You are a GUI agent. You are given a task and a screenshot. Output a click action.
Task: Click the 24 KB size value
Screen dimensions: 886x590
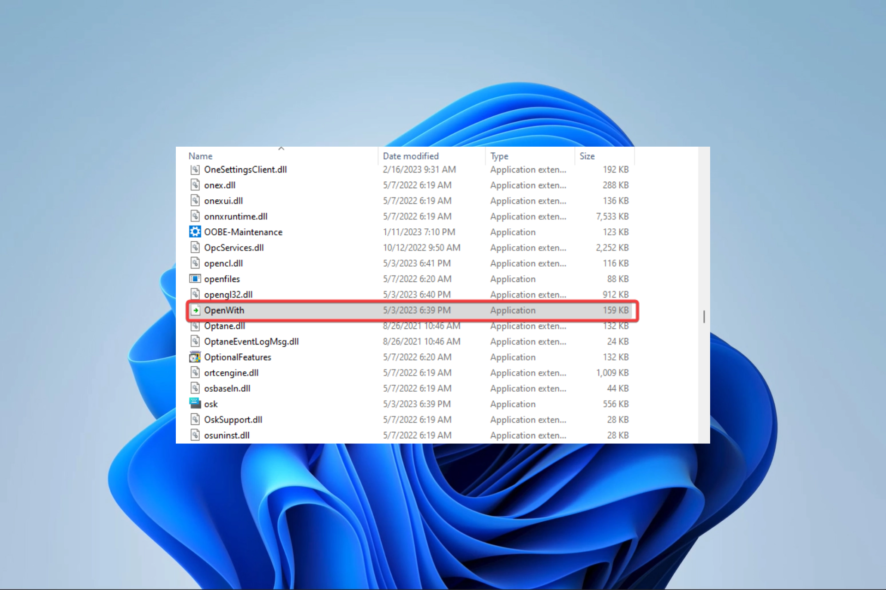pos(618,341)
